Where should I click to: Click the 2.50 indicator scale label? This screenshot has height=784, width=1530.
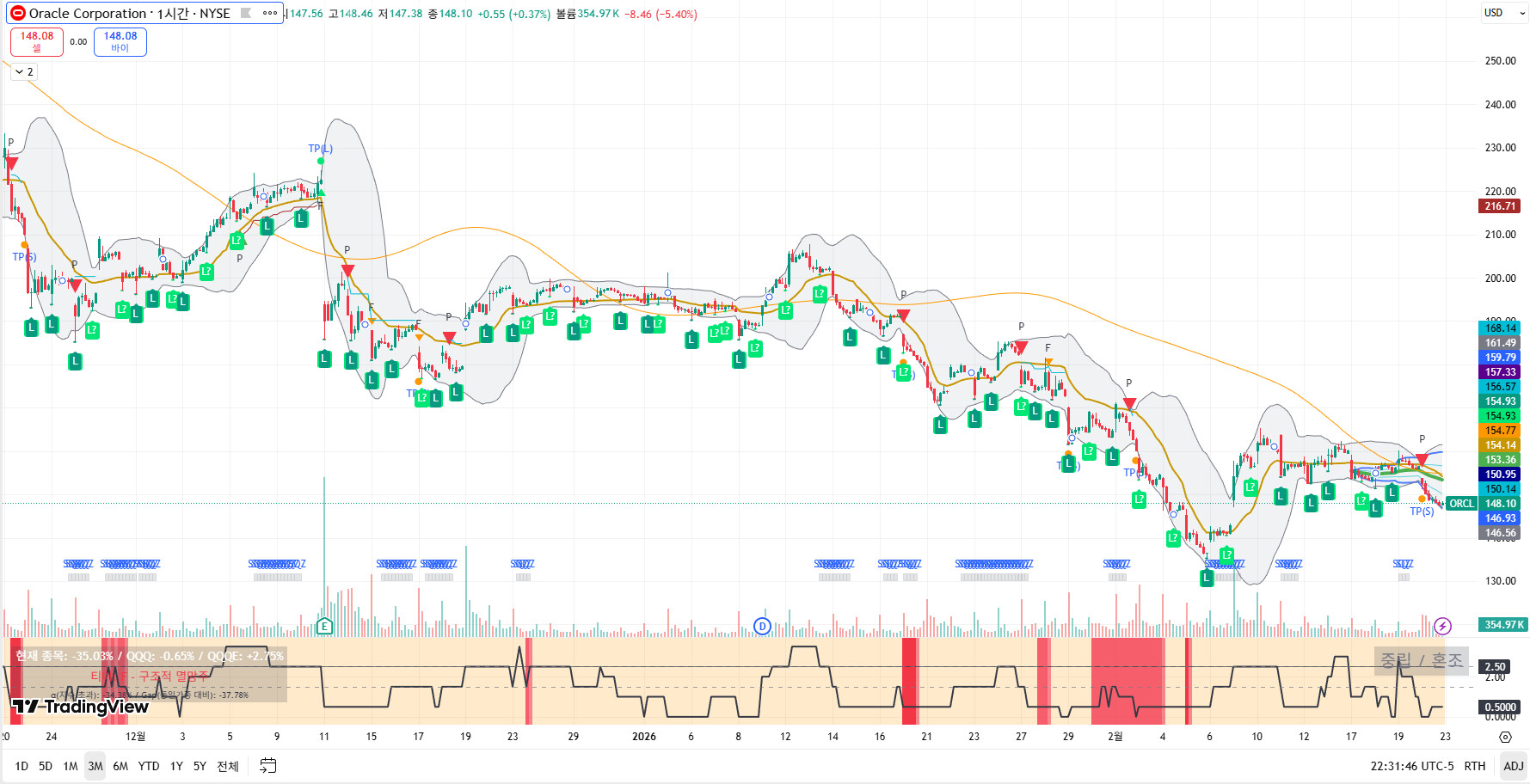point(1496,667)
